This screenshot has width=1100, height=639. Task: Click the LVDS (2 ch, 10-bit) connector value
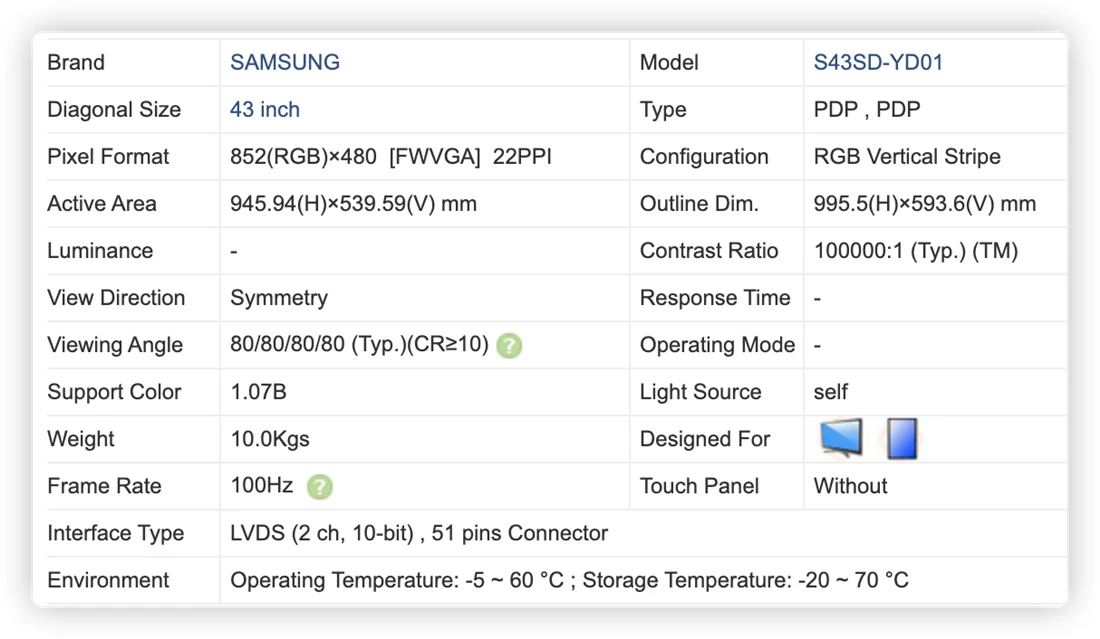pos(419,533)
